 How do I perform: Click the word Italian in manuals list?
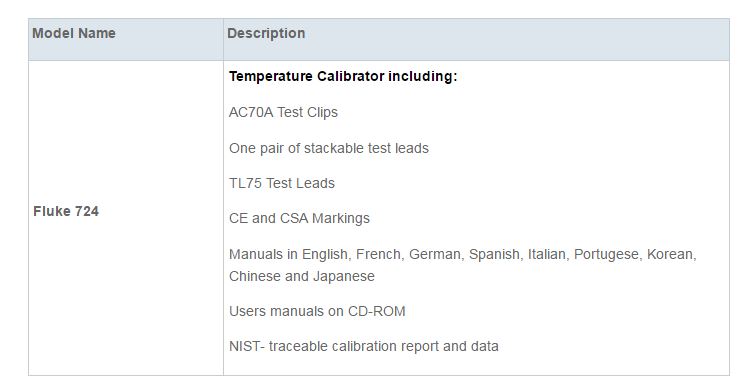(548, 254)
